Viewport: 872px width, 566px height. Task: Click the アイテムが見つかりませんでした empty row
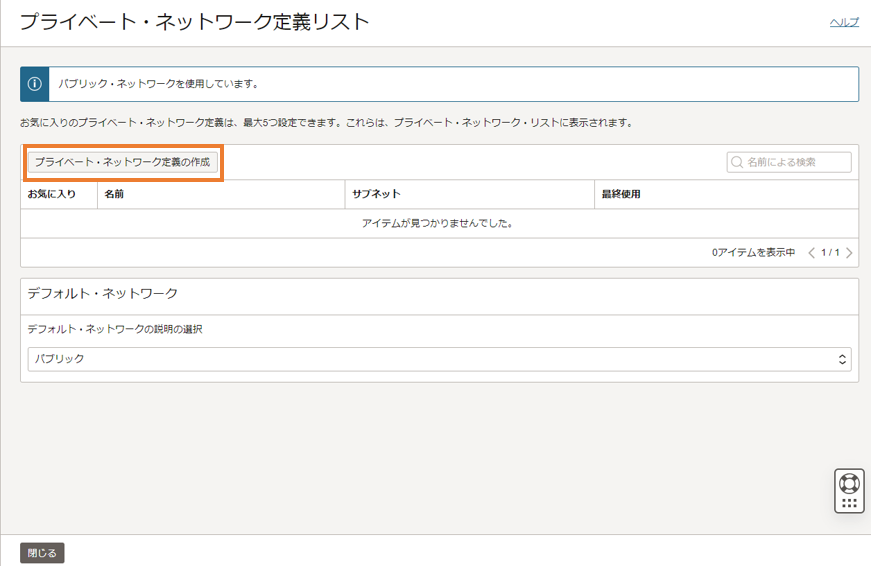point(438,223)
